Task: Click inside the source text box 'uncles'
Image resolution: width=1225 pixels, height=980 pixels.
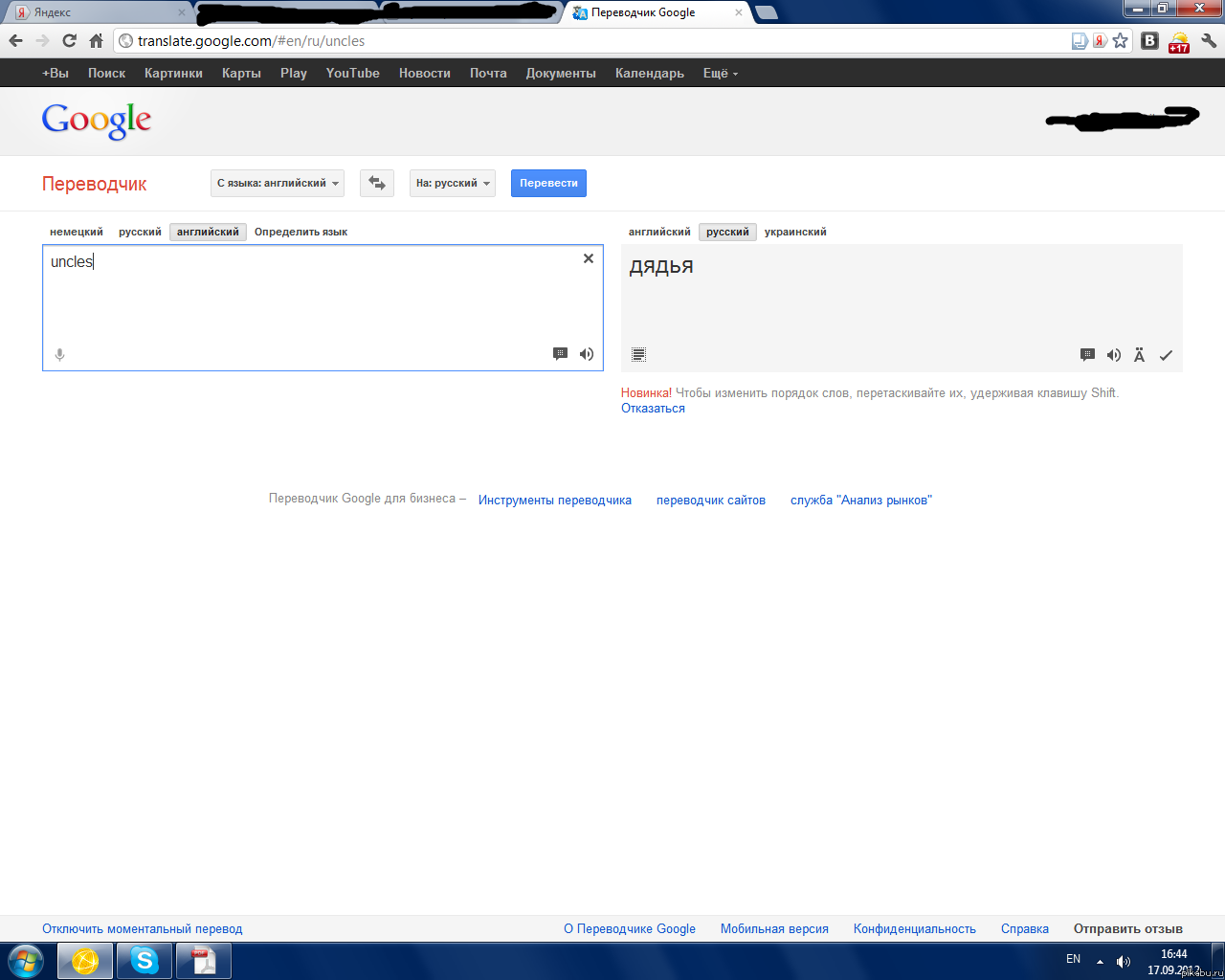Action: 323,308
